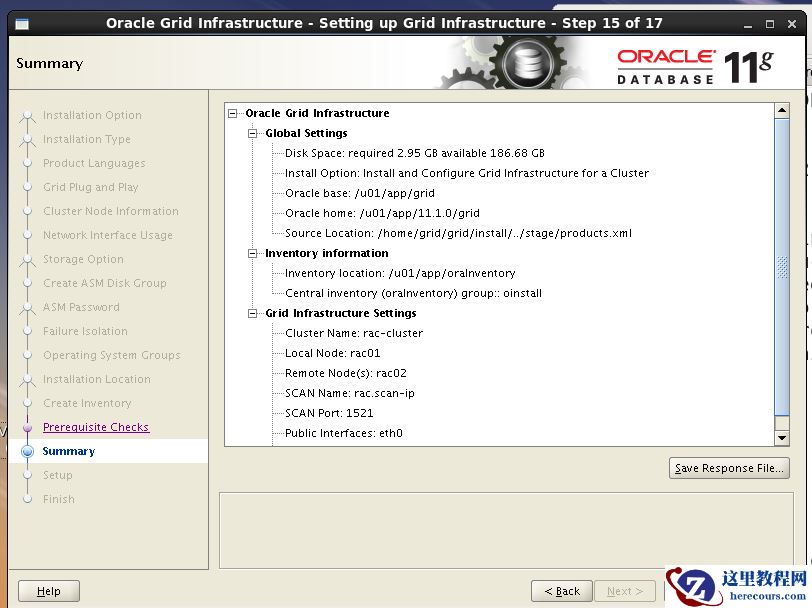Viewport: 812px width, 608px height.
Task: Select the Storage Option step
Action: click(83, 259)
